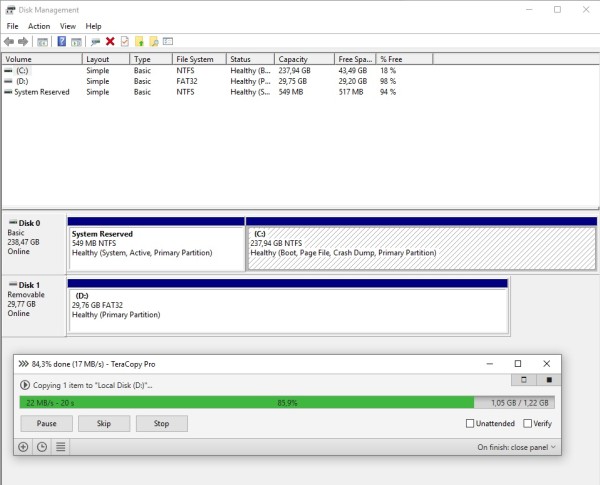Open the On finish: close panel dropdown

click(516, 447)
